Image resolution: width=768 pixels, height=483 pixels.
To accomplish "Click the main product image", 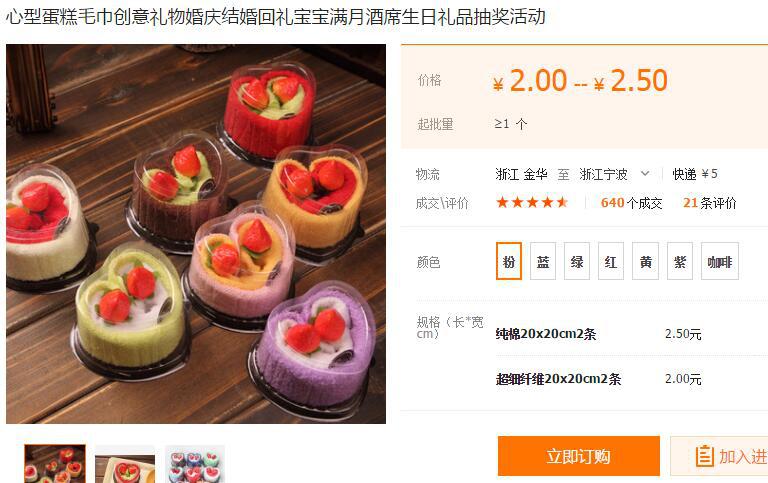I will pyautogui.click(x=196, y=234).
